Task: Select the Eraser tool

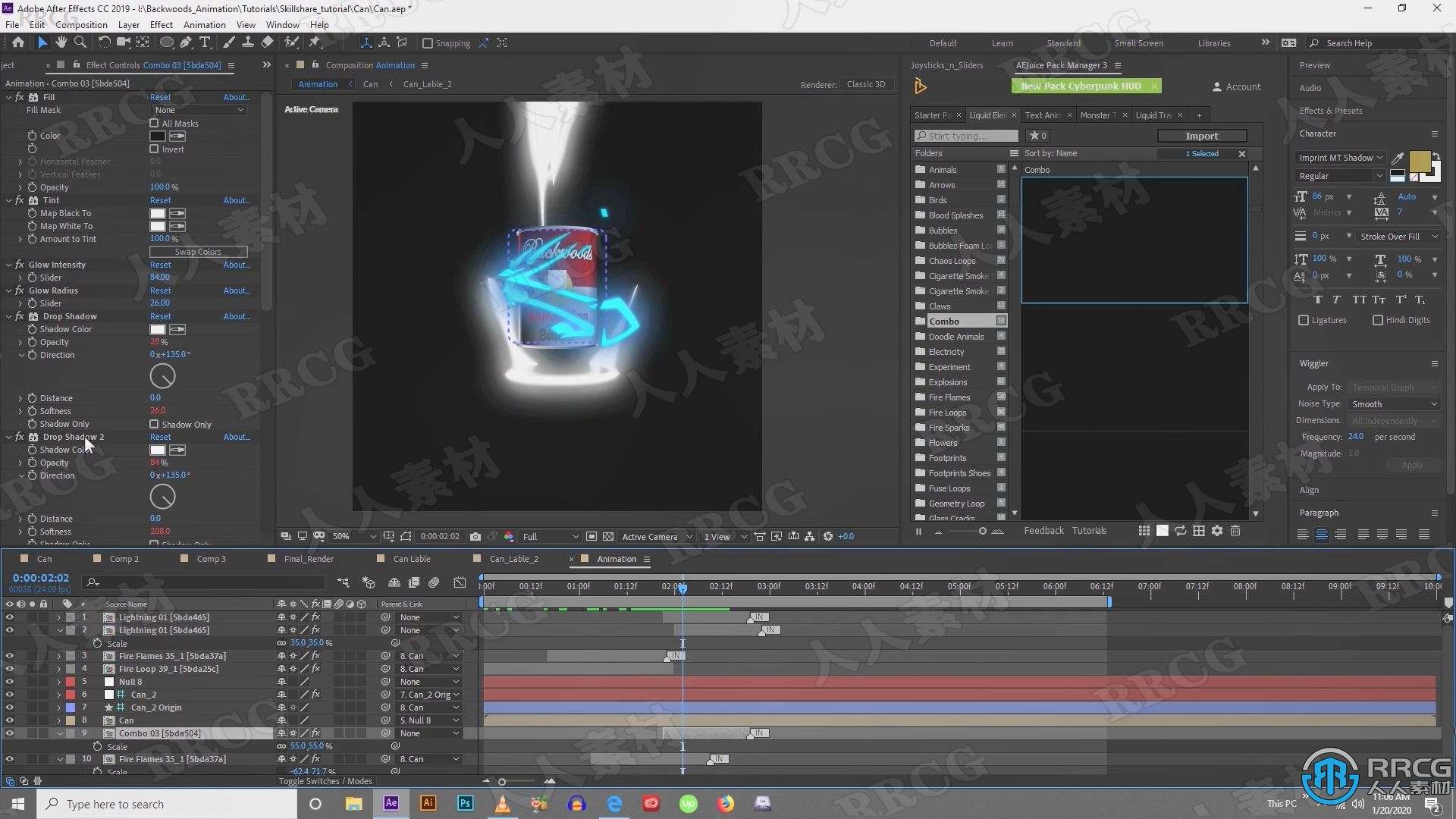Action: tap(267, 42)
